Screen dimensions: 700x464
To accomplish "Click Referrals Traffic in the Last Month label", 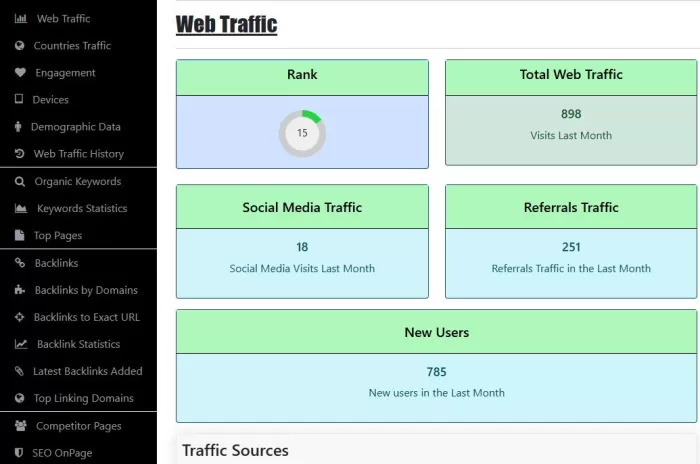I will point(571,268).
